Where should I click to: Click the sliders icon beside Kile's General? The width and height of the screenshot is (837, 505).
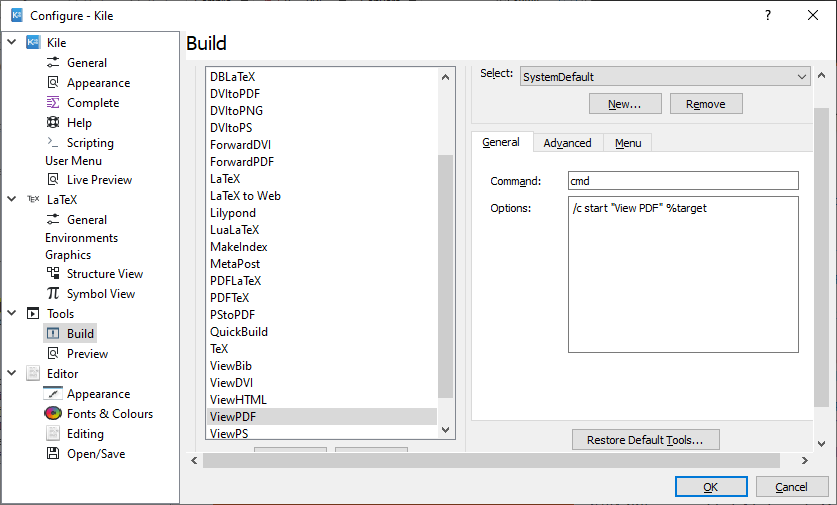point(53,62)
